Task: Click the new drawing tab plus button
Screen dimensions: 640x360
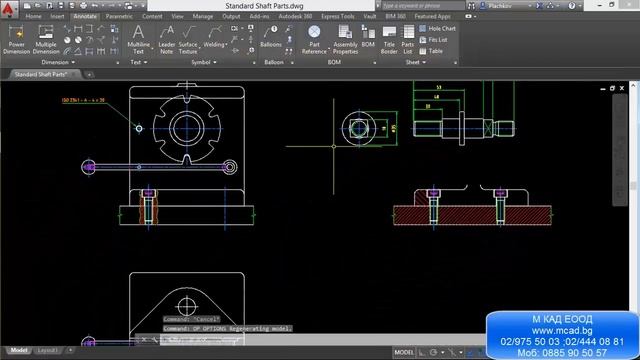Action: (89, 74)
